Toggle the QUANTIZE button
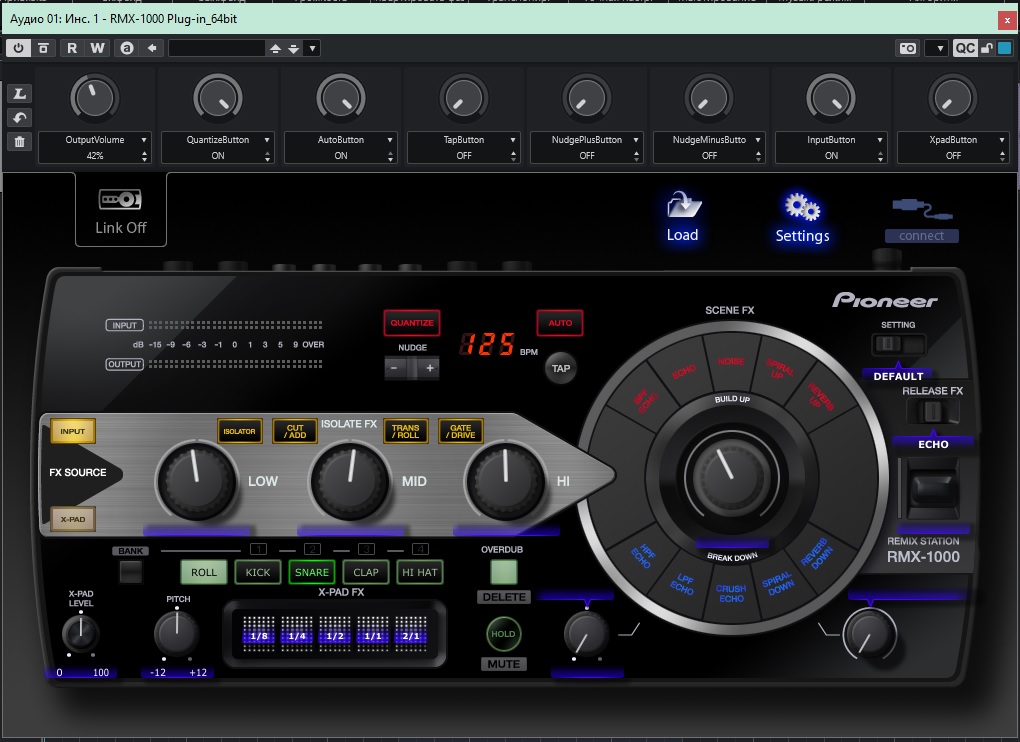1020x742 pixels. point(412,323)
